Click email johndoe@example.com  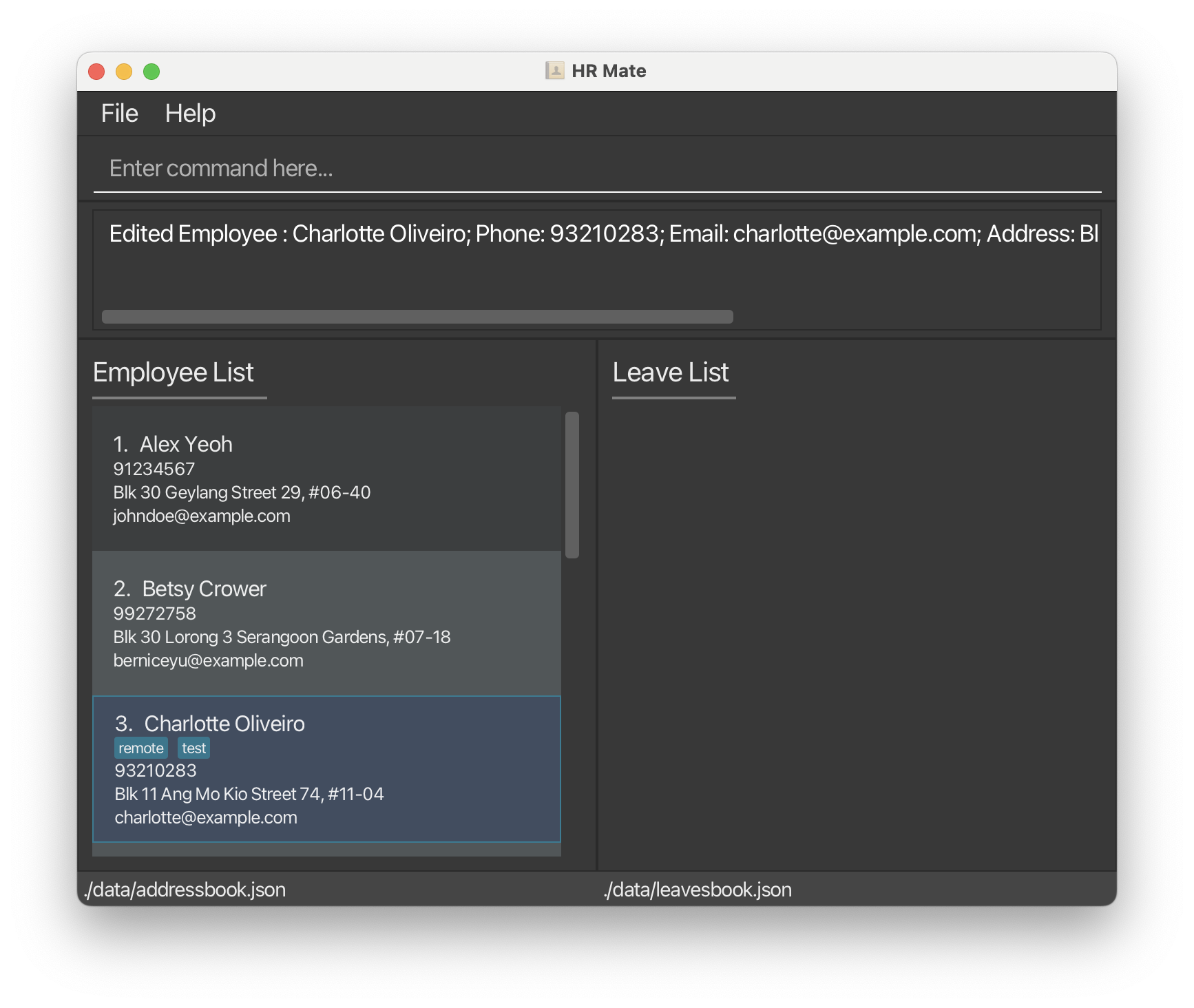pos(202,516)
